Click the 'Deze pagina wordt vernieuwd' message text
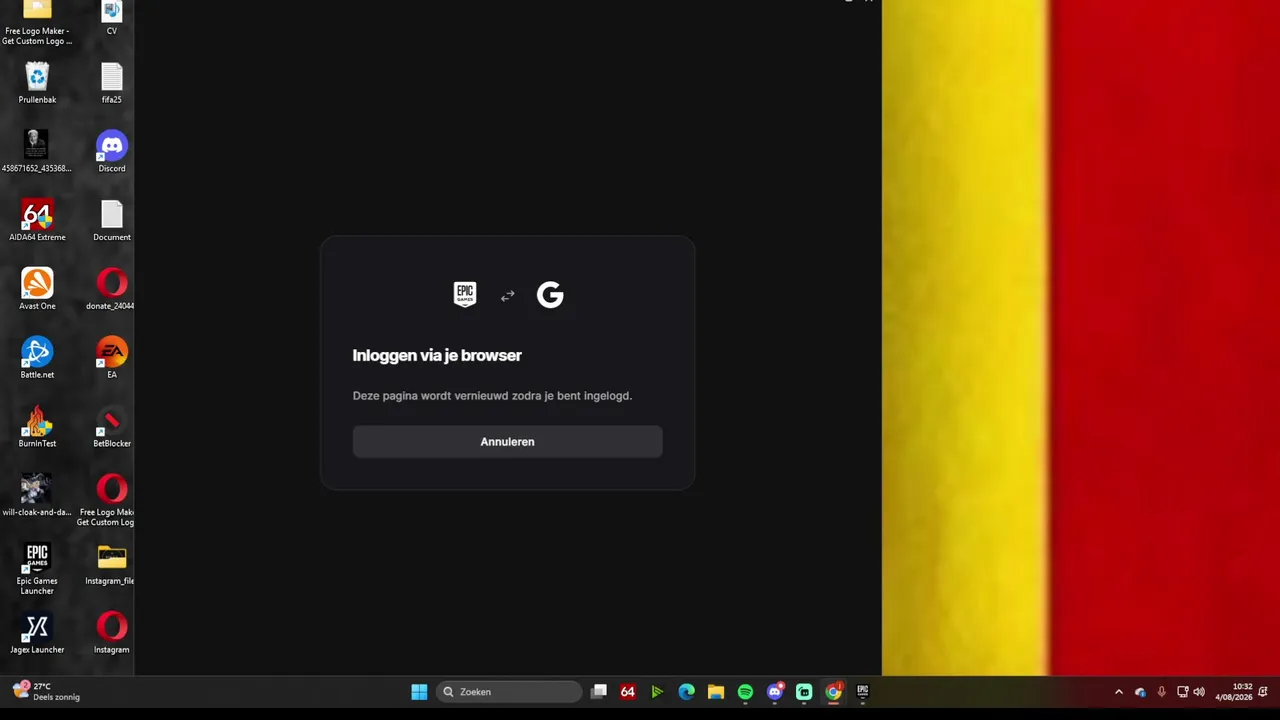 [492, 396]
